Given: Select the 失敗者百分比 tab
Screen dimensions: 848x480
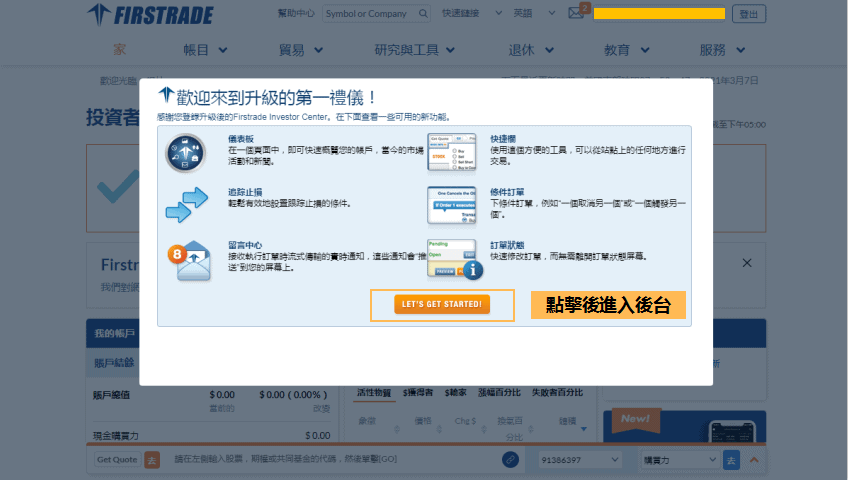Looking at the screenshot, I should [x=557, y=392].
